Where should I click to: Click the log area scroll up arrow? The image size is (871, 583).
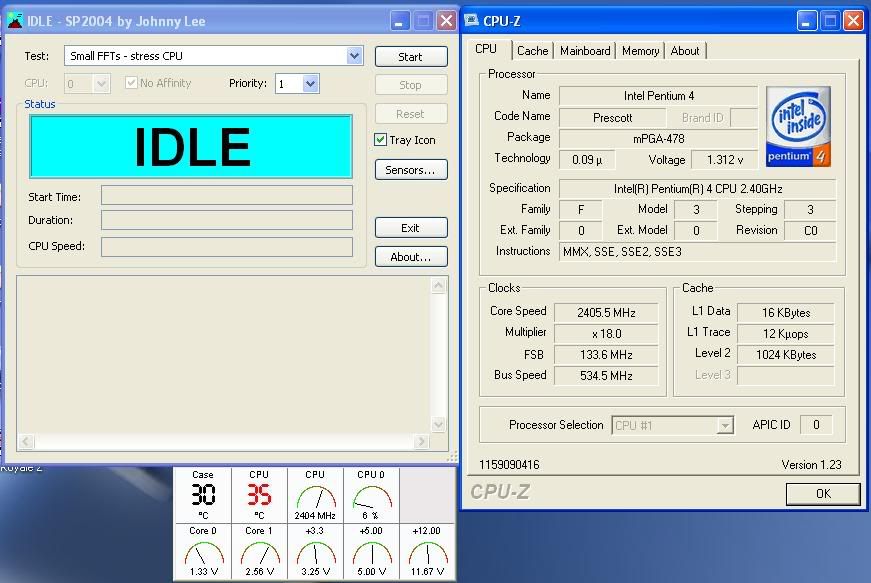438,285
